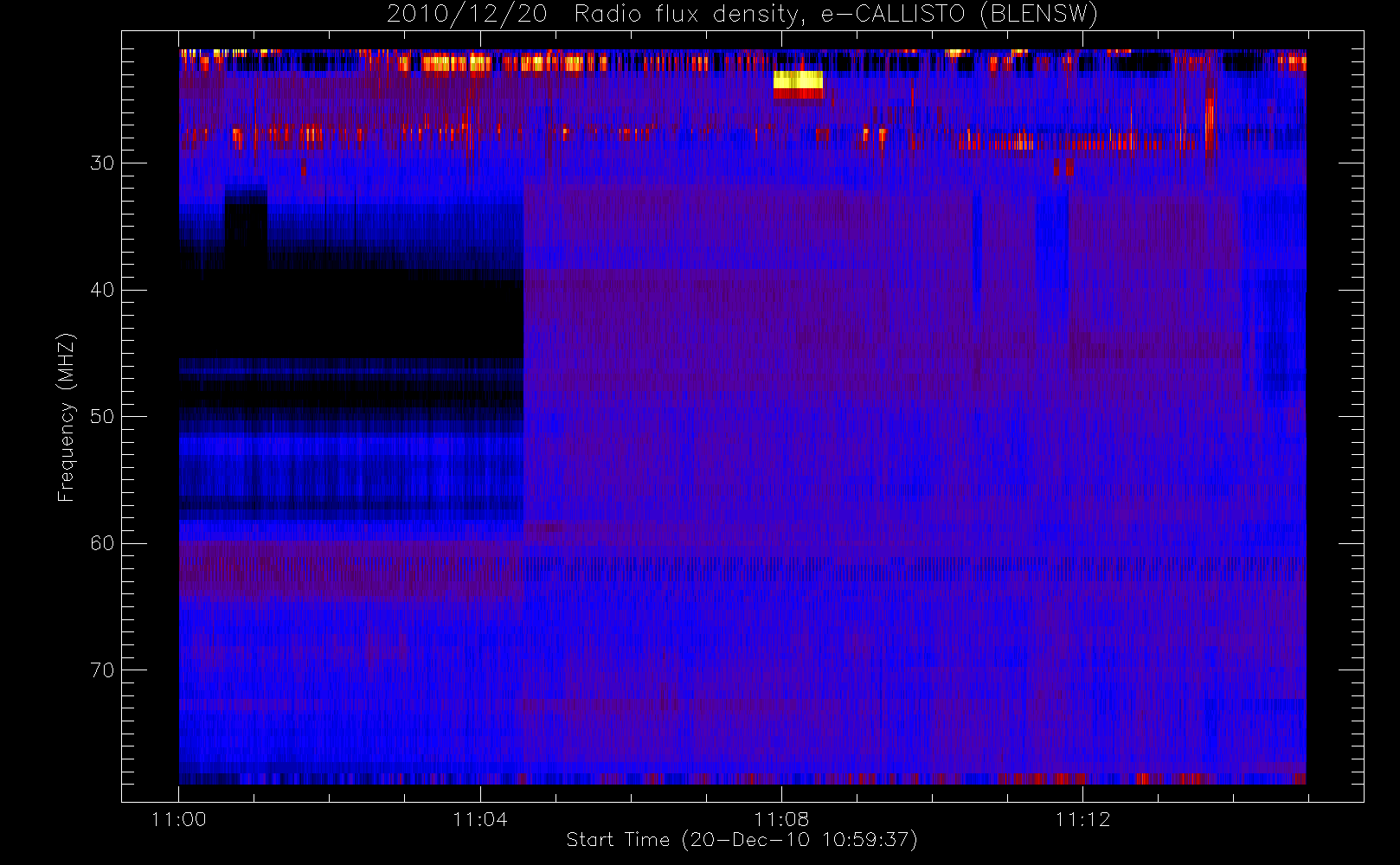The height and width of the screenshot is (865, 1400).
Task: Click the "50" frequency tick label
Action: click(102, 417)
